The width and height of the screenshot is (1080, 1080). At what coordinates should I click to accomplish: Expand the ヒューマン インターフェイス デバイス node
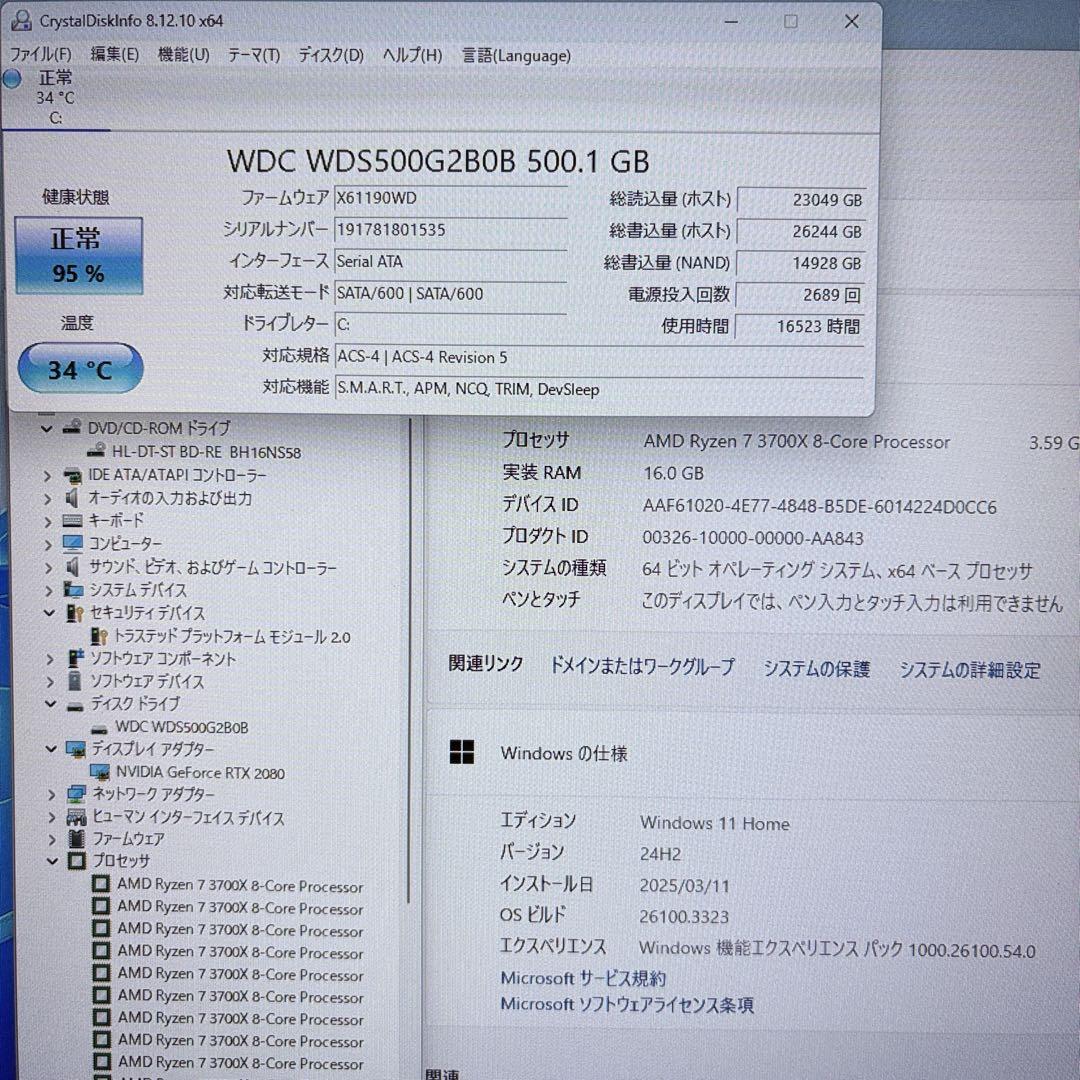[x=52, y=818]
